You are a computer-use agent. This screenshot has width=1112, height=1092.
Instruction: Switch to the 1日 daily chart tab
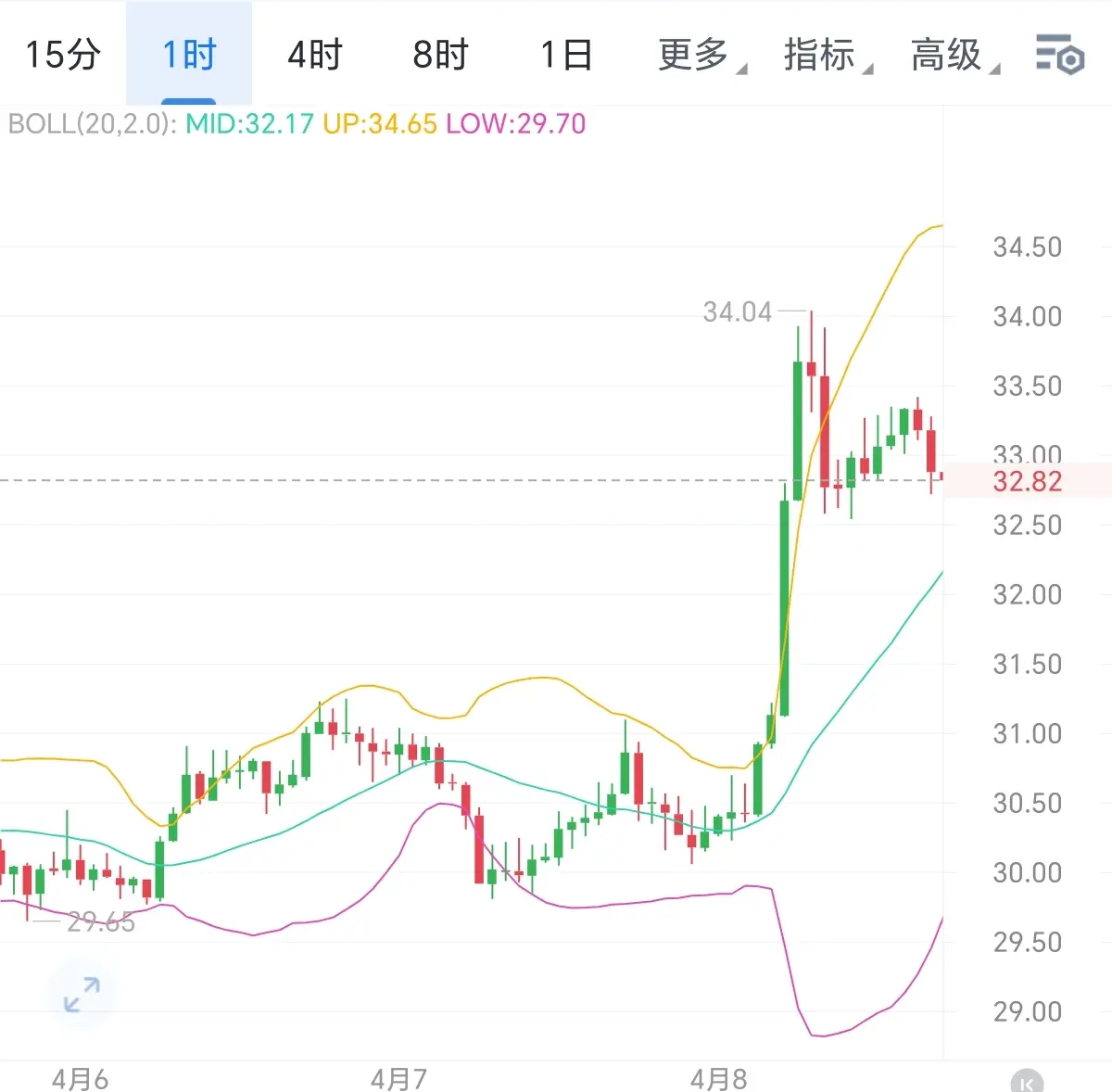pos(566,55)
